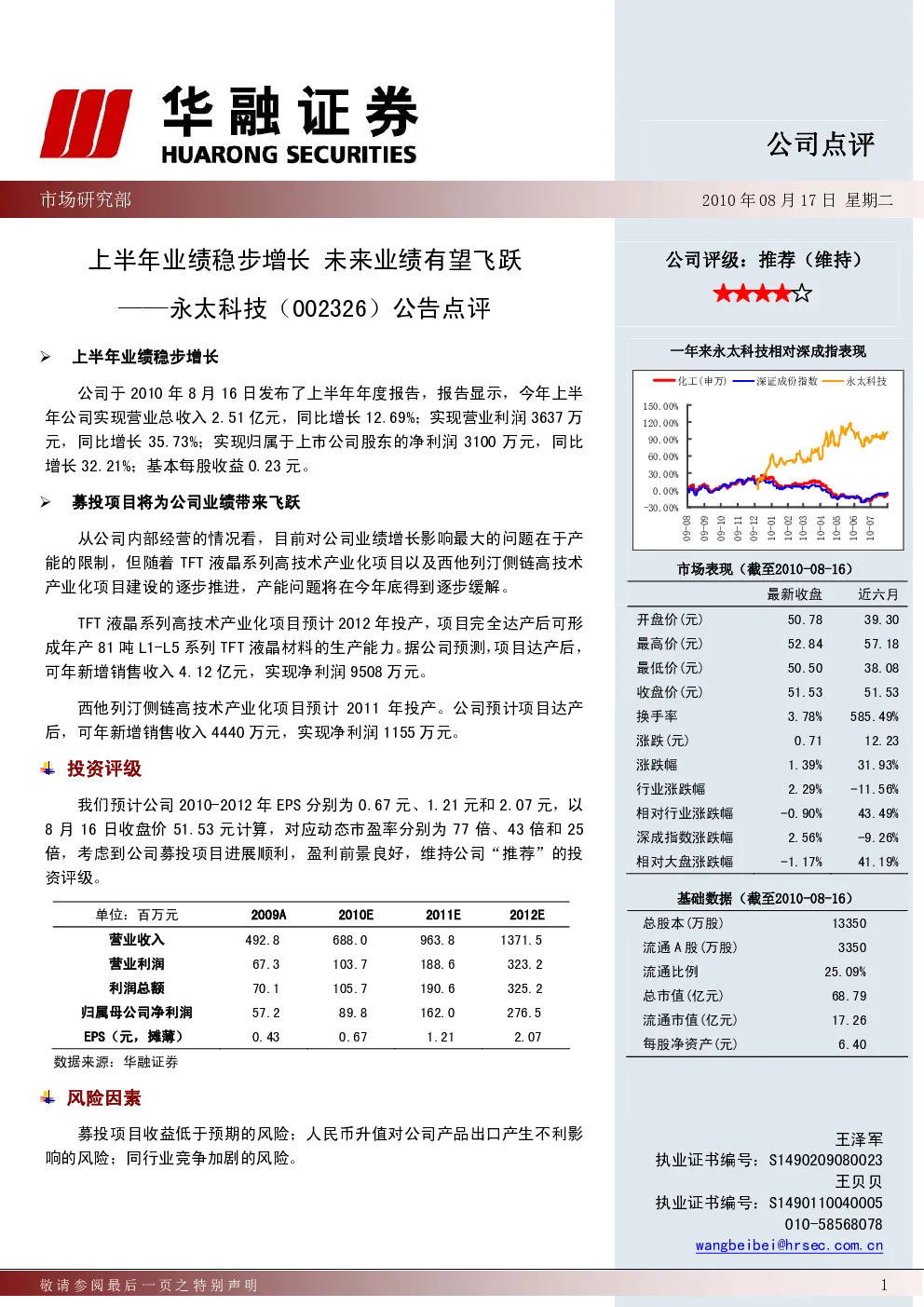
Task: Click the 2010E column header
Action: point(356,915)
